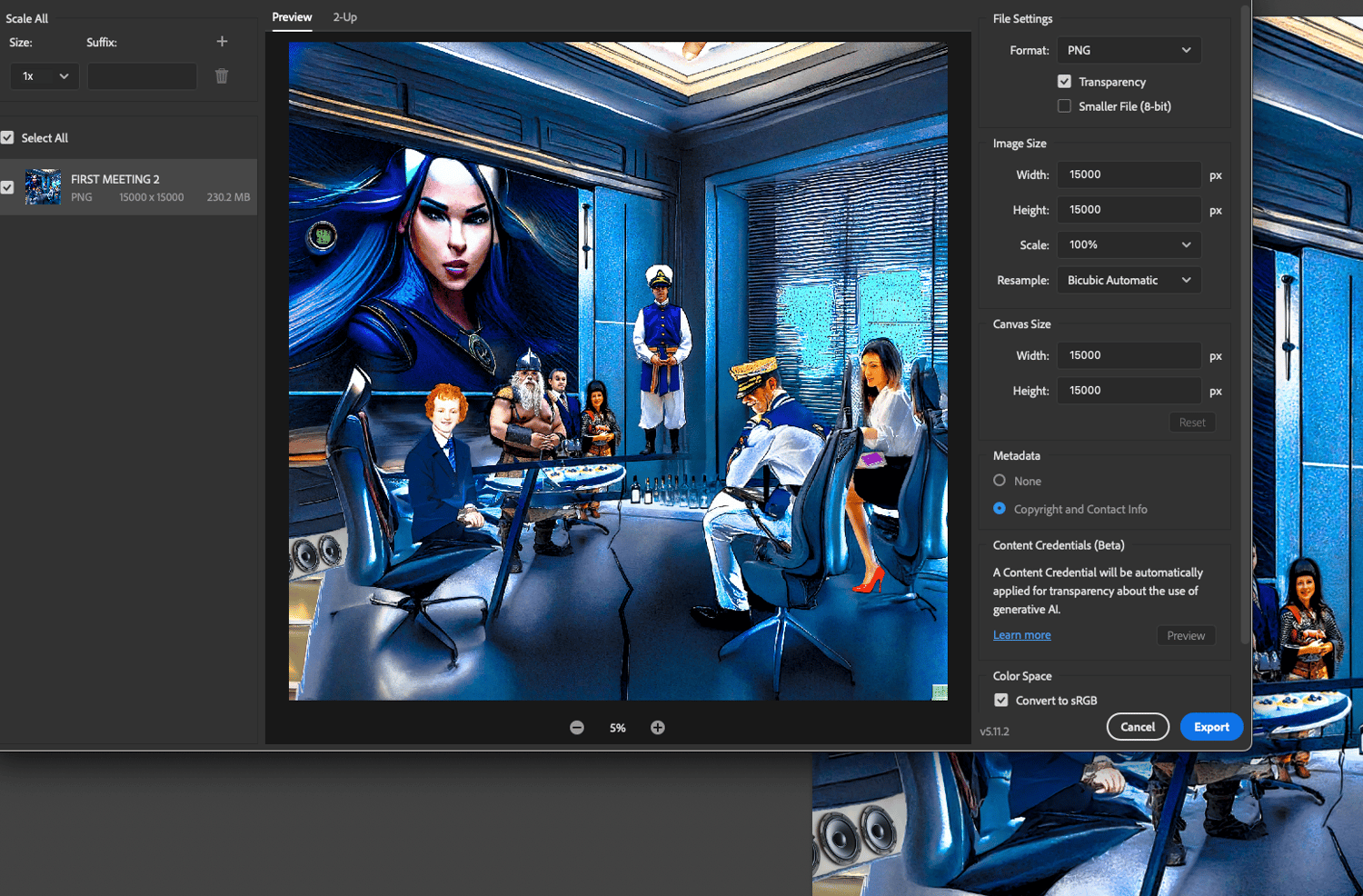Image resolution: width=1363 pixels, height=896 pixels.
Task: Enable Smaller File (8-bit) option
Action: [x=1064, y=106]
